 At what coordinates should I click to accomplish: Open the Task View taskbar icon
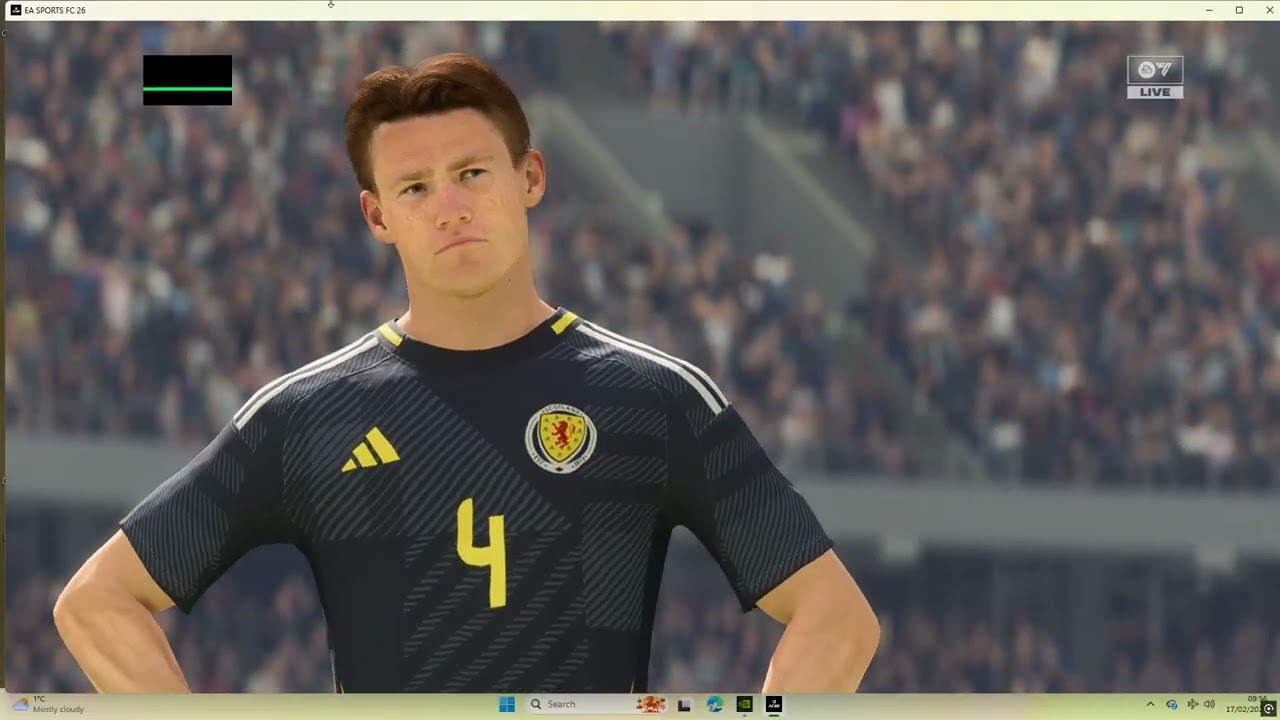tap(684, 705)
